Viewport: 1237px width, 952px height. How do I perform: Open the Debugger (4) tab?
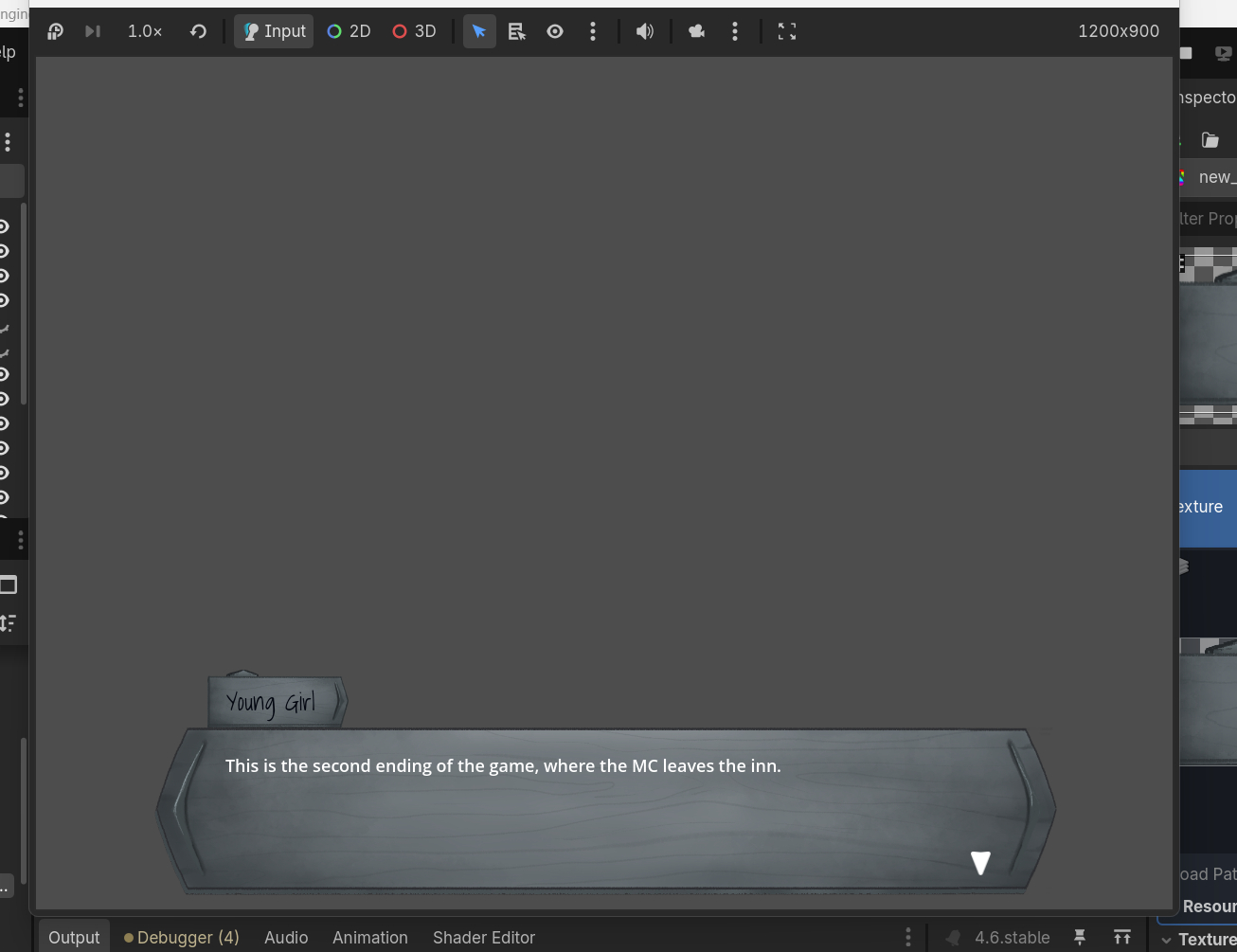click(x=182, y=937)
